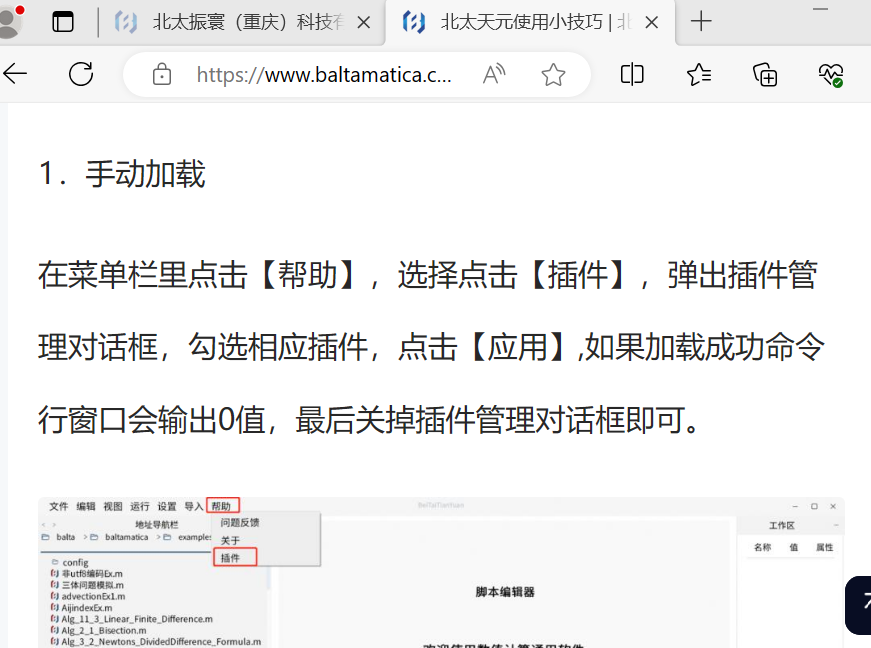Open split screen view in Edge
871x648 pixels.
tap(631, 74)
